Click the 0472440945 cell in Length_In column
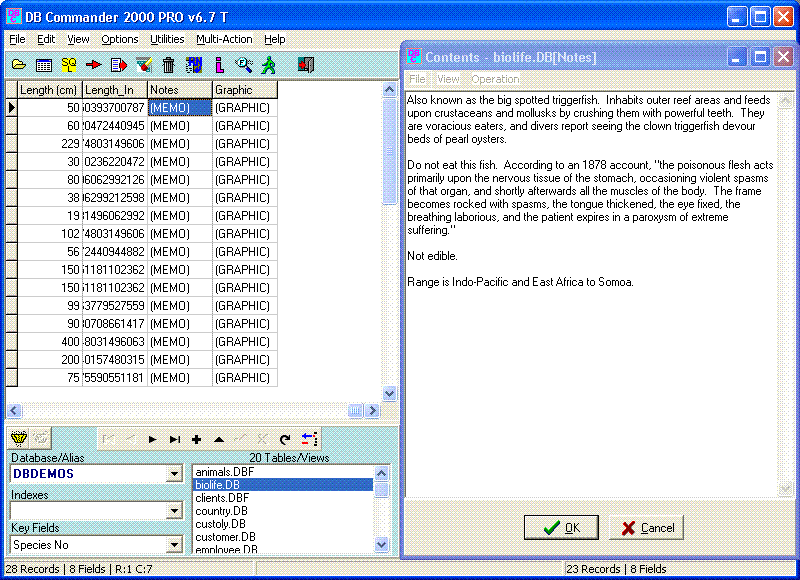The width and height of the screenshot is (800, 580). point(115,125)
